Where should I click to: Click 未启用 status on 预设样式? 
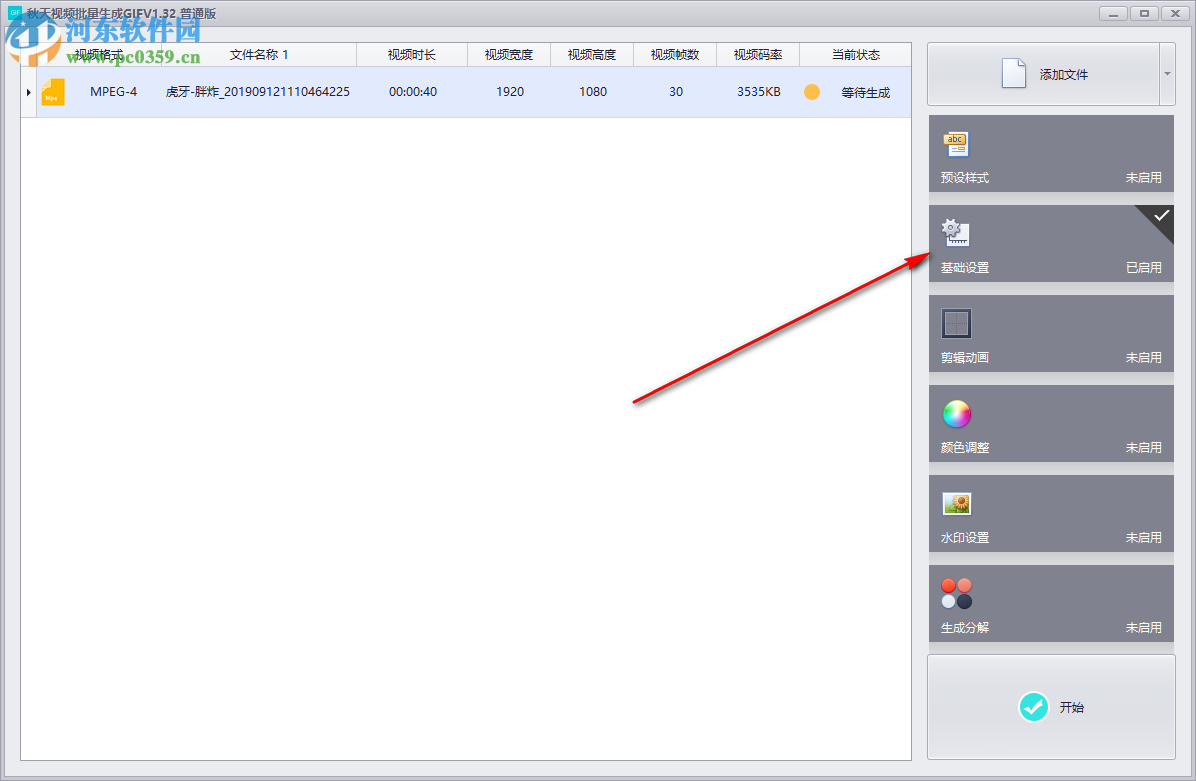[x=1143, y=178]
